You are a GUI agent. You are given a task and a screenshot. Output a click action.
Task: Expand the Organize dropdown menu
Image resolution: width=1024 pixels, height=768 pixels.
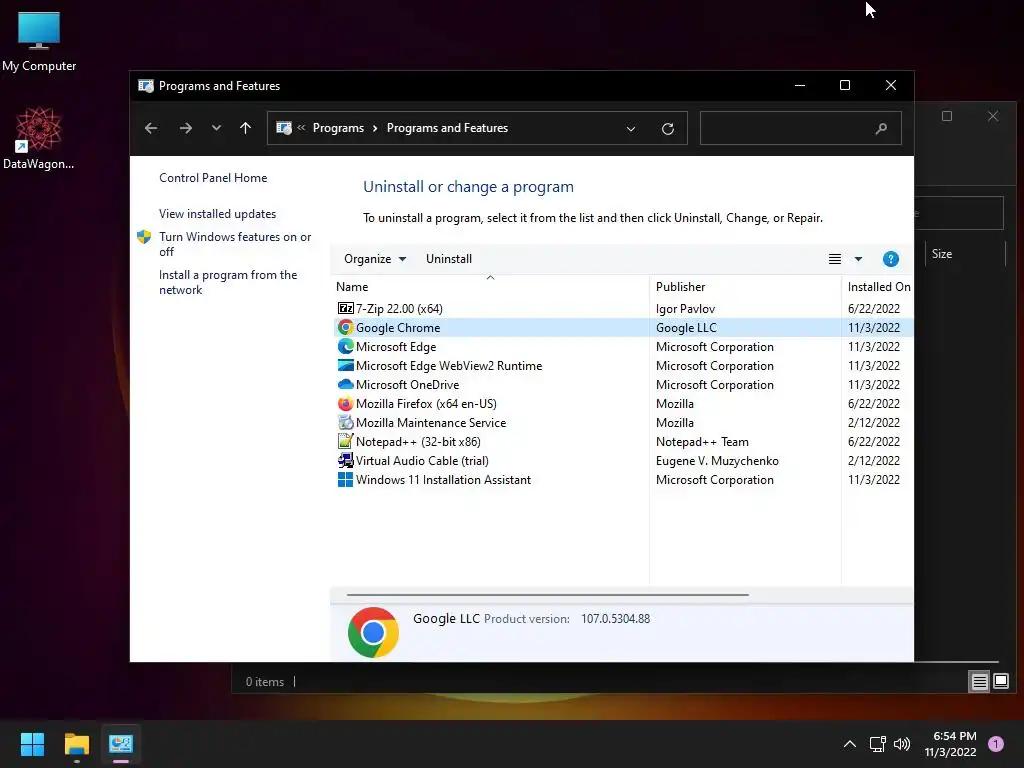pyautogui.click(x=375, y=259)
